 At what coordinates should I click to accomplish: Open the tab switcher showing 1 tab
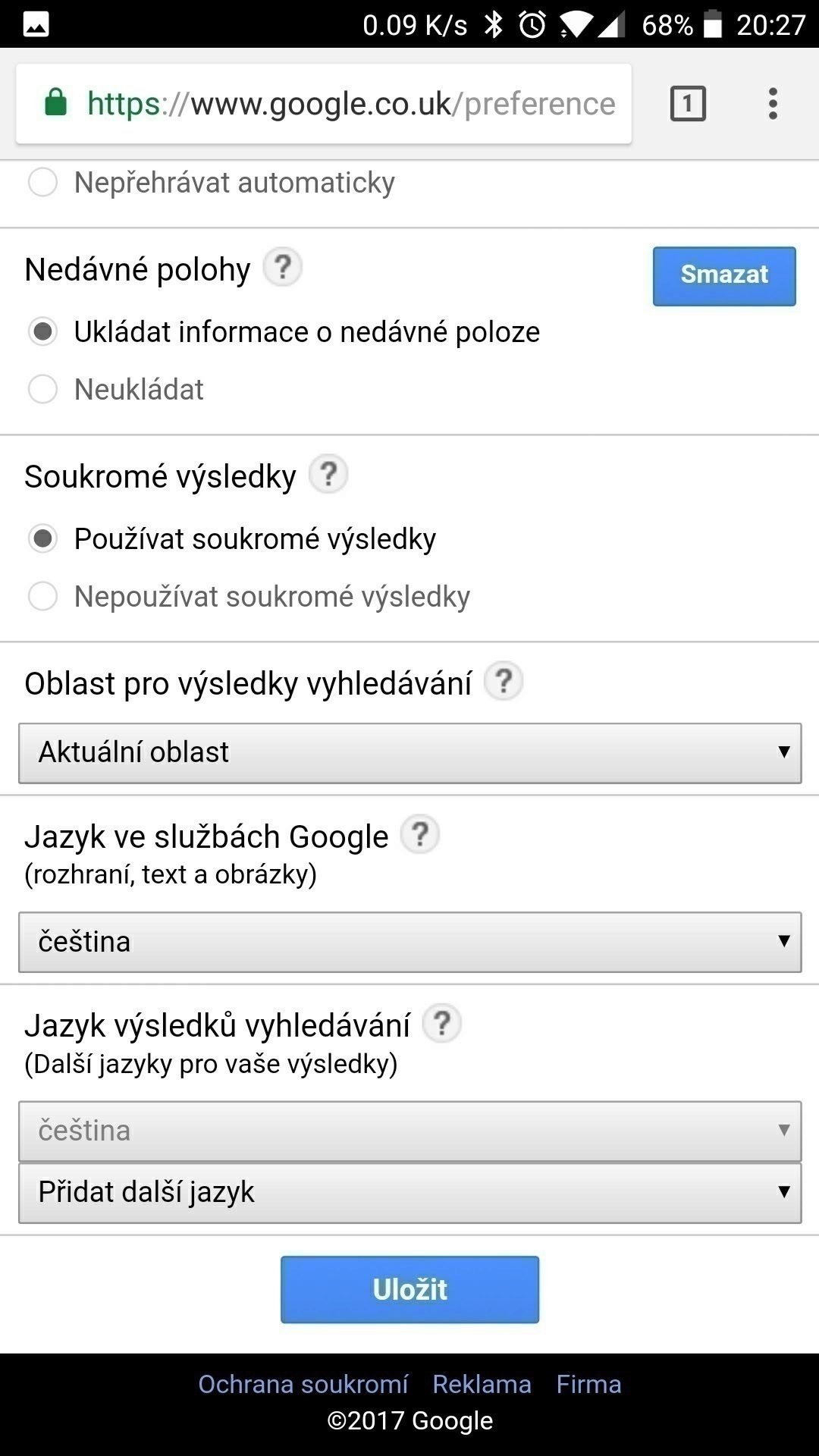click(688, 103)
